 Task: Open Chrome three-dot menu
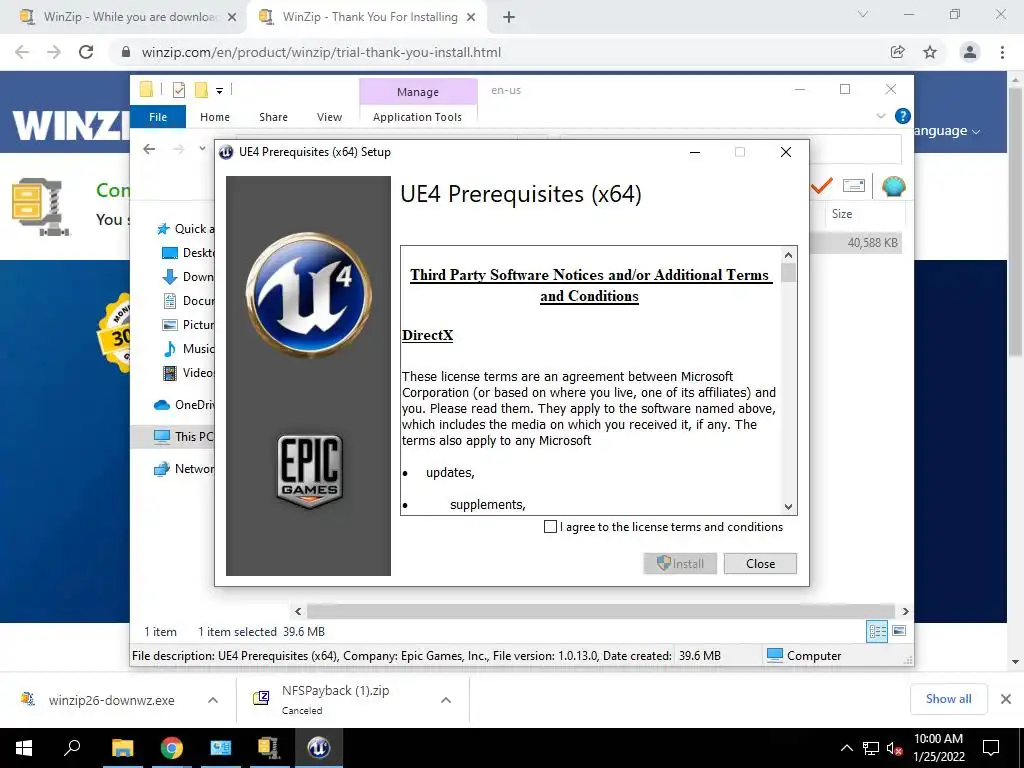pyautogui.click(x=1002, y=52)
